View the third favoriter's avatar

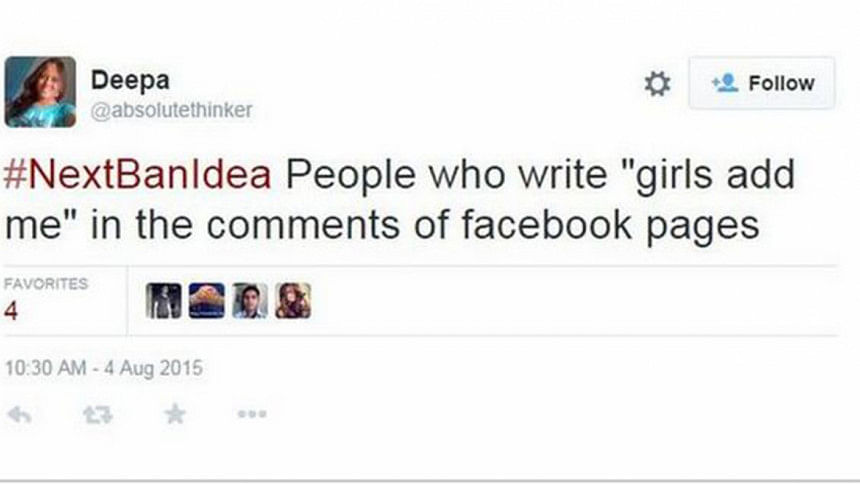[x=249, y=300]
